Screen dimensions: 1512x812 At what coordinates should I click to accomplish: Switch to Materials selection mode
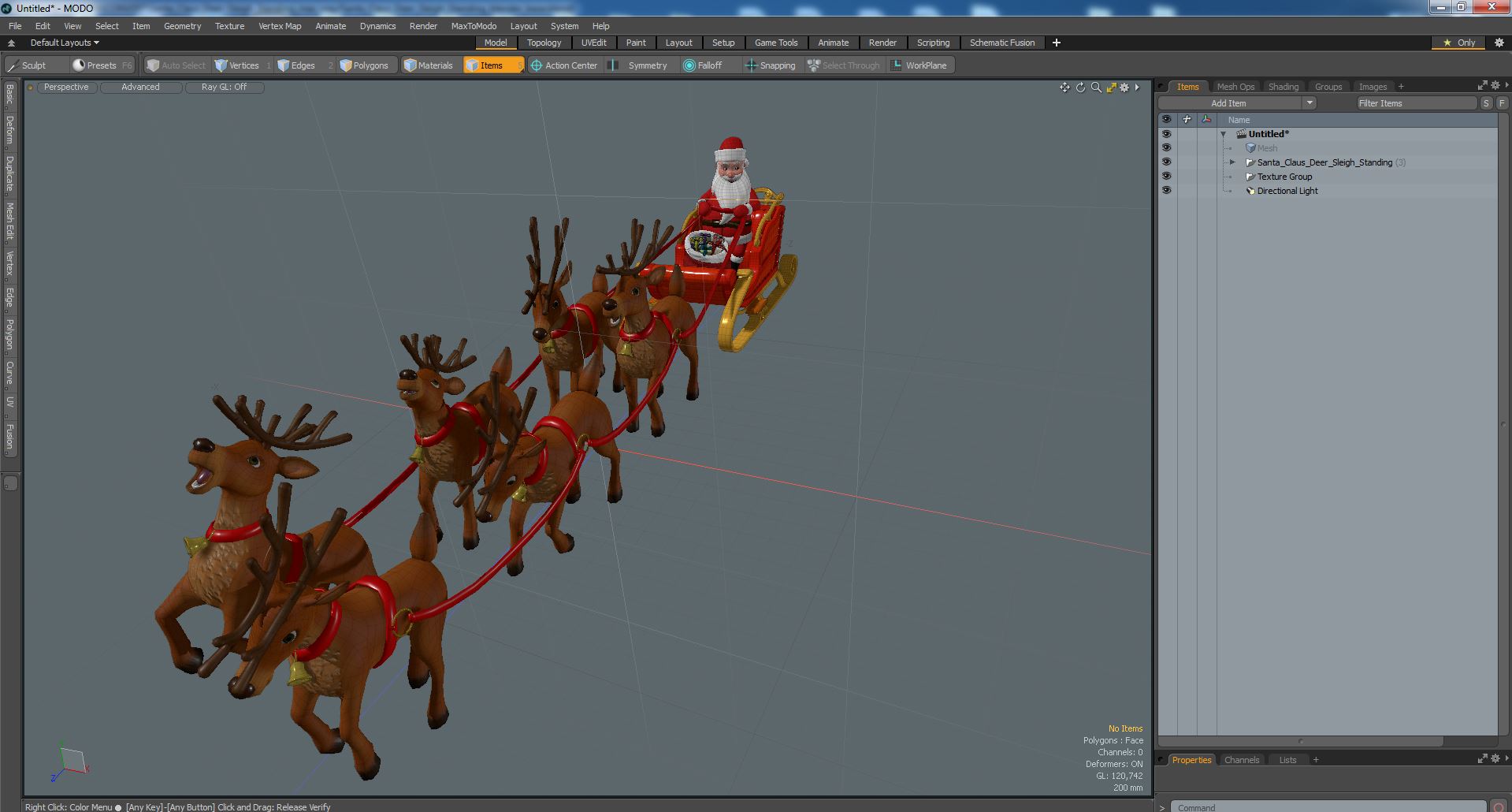430,65
